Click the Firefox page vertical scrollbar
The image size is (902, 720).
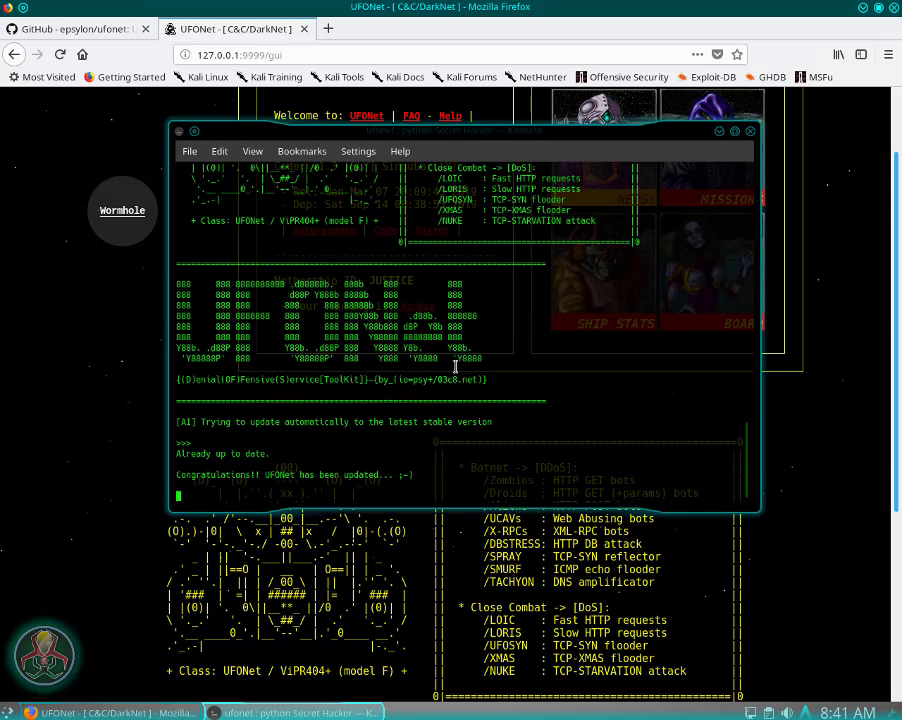point(896,331)
